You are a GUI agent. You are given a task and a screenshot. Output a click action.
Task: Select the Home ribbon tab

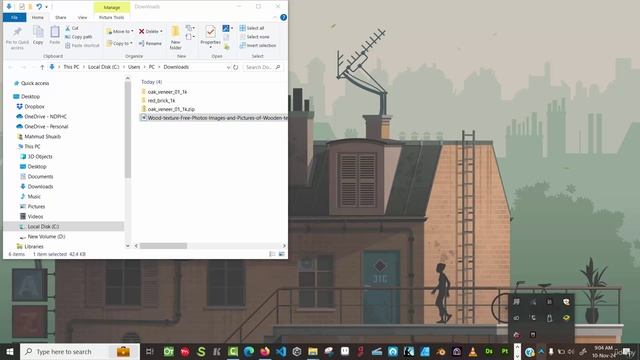click(x=38, y=18)
